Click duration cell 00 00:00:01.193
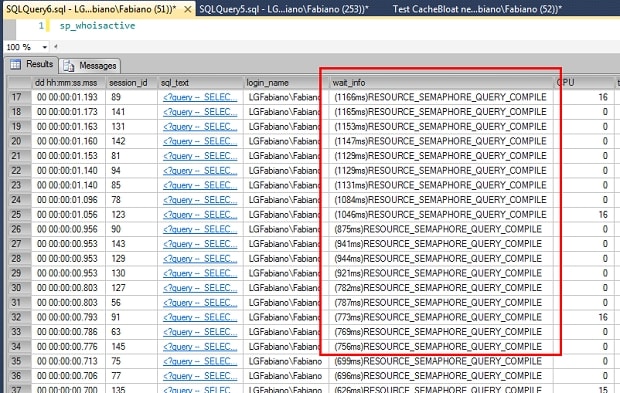Viewport: 620px width, 393px height. pos(68,97)
